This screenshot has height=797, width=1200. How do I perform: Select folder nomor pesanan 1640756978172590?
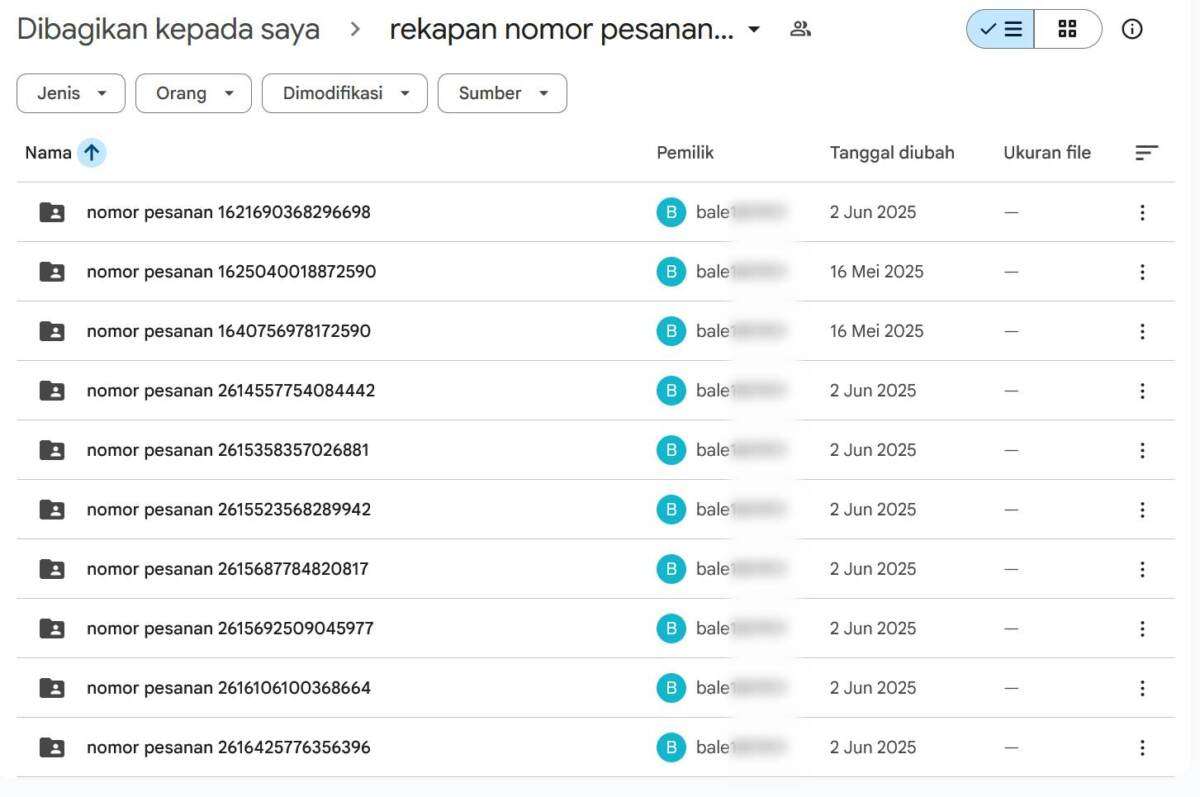point(228,331)
